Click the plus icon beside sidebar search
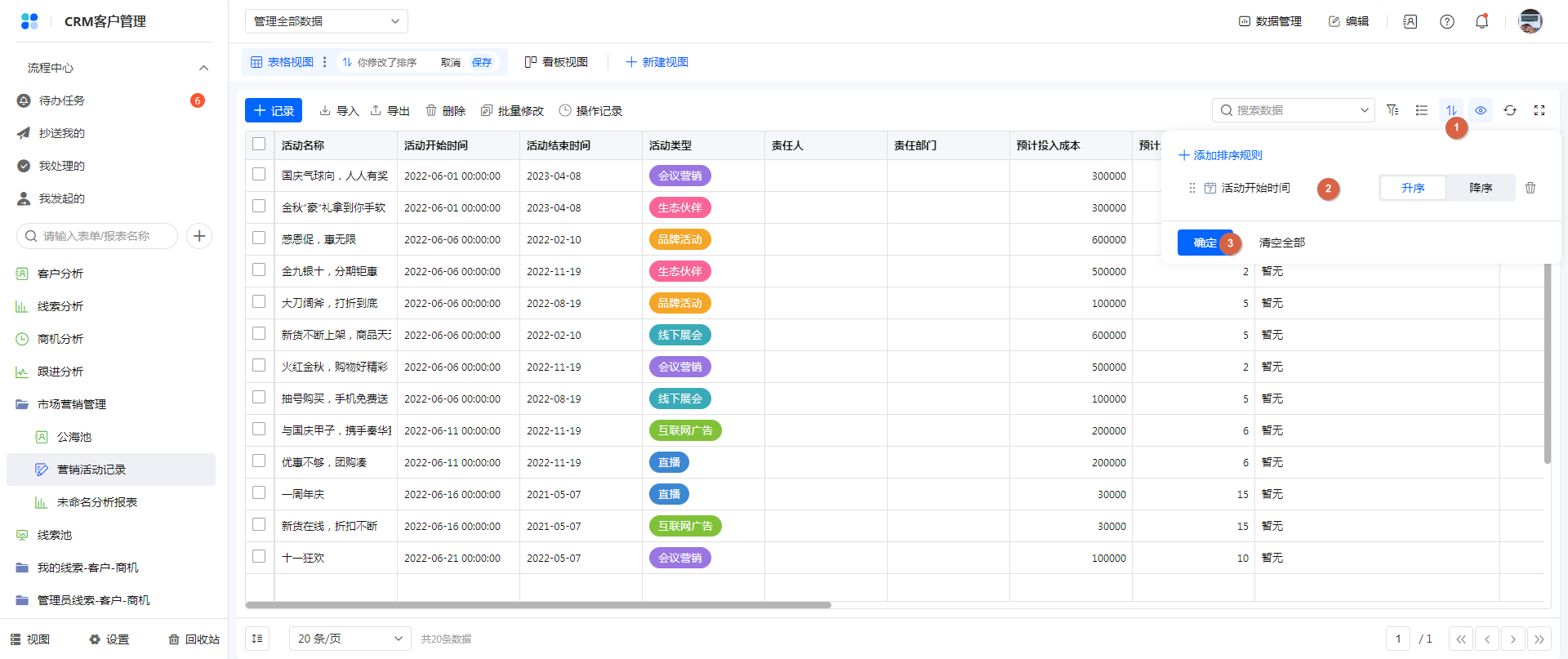 pyautogui.click(x=199, y=236)
